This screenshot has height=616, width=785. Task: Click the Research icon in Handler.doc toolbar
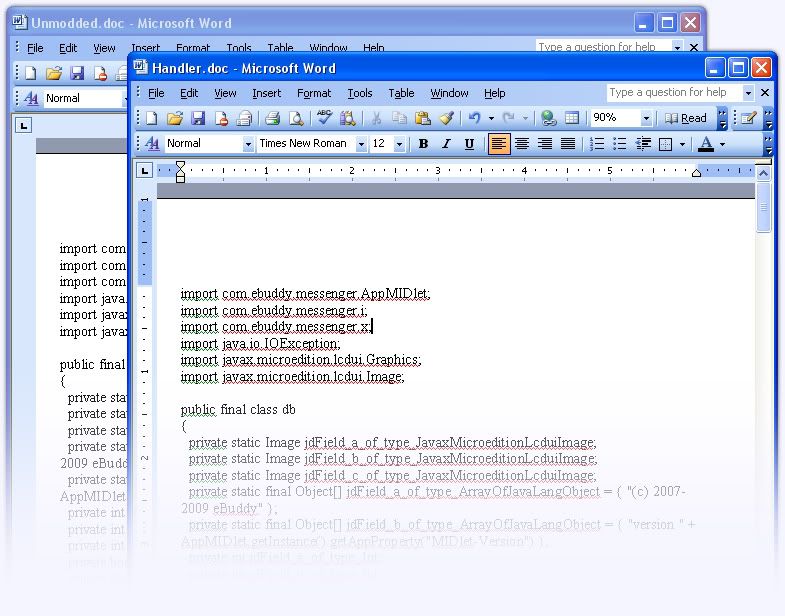[347, 118]
